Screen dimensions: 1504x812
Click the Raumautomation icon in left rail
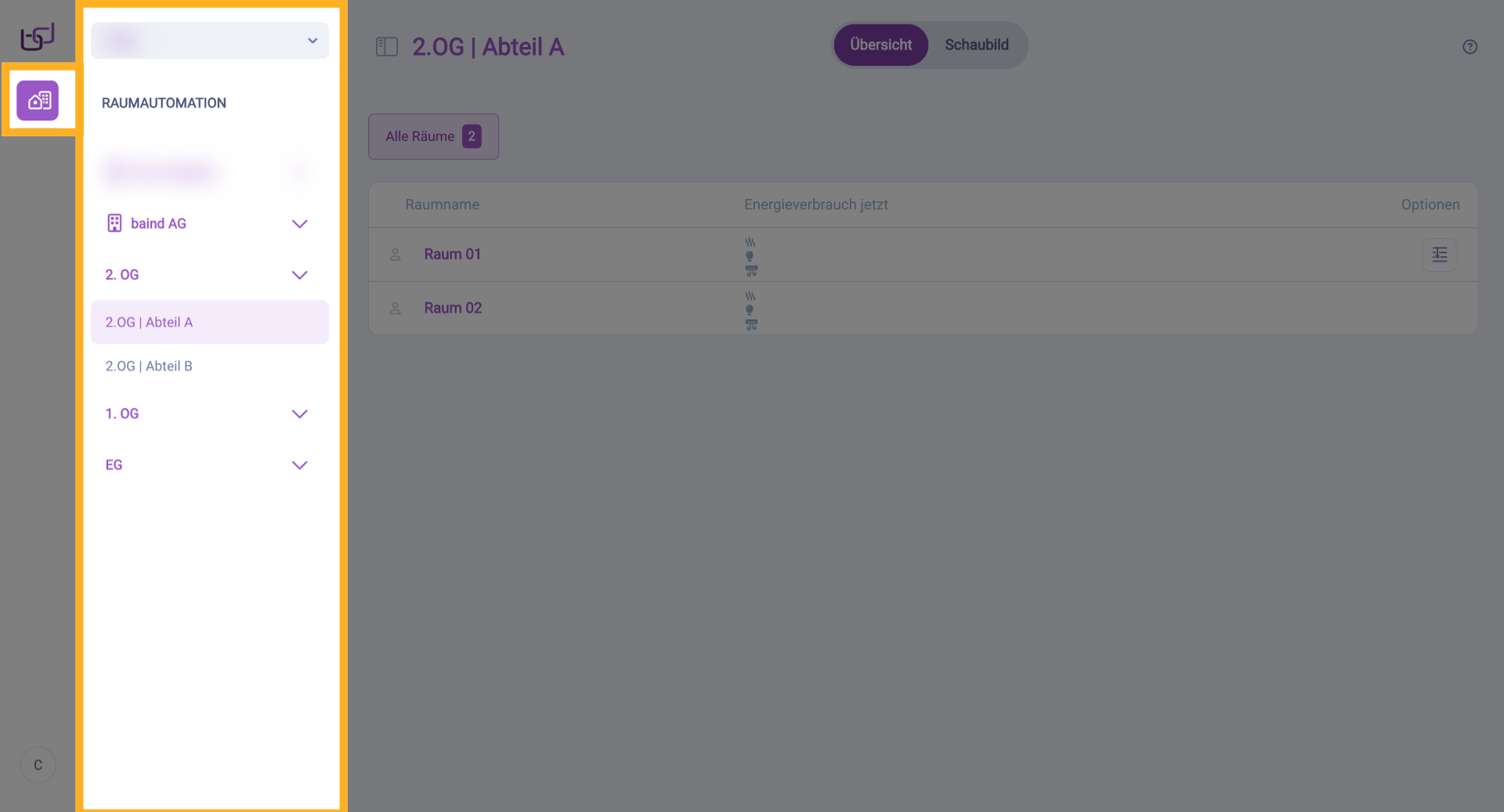(x=38, y=100)
